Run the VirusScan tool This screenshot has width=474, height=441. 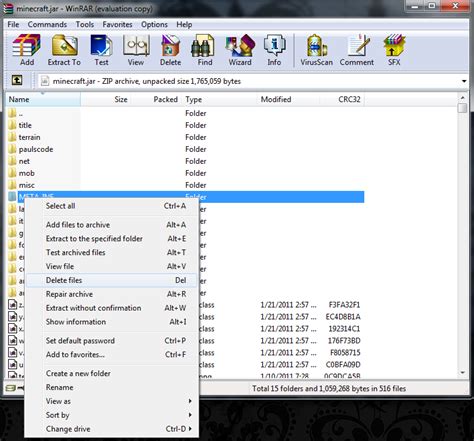click(316, 50)
